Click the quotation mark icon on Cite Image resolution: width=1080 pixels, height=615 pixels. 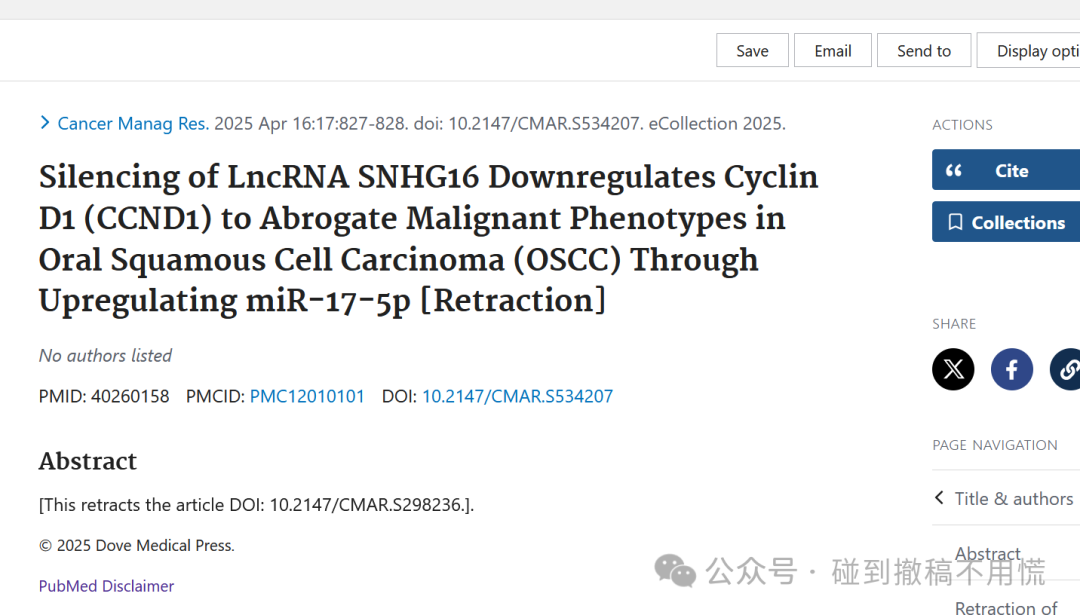(x=954, y=170)
